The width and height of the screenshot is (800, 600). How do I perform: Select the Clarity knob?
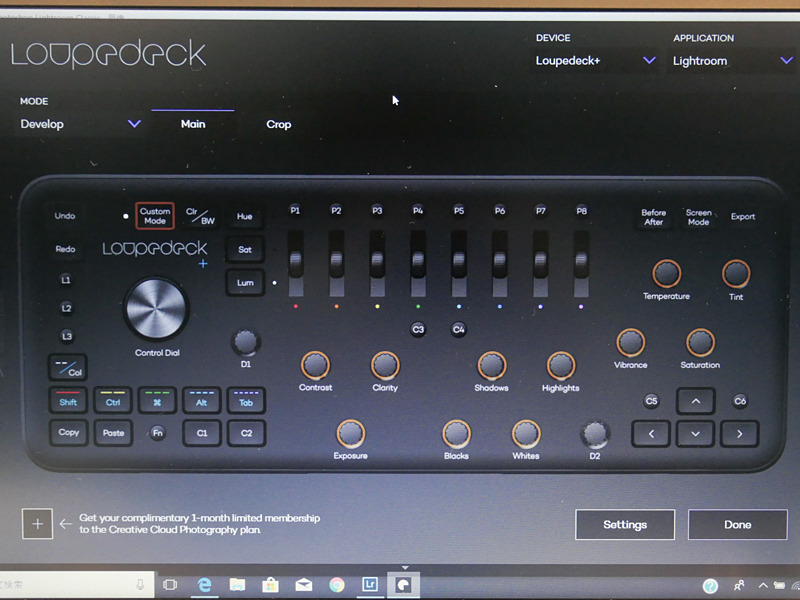tap(385, 365)
